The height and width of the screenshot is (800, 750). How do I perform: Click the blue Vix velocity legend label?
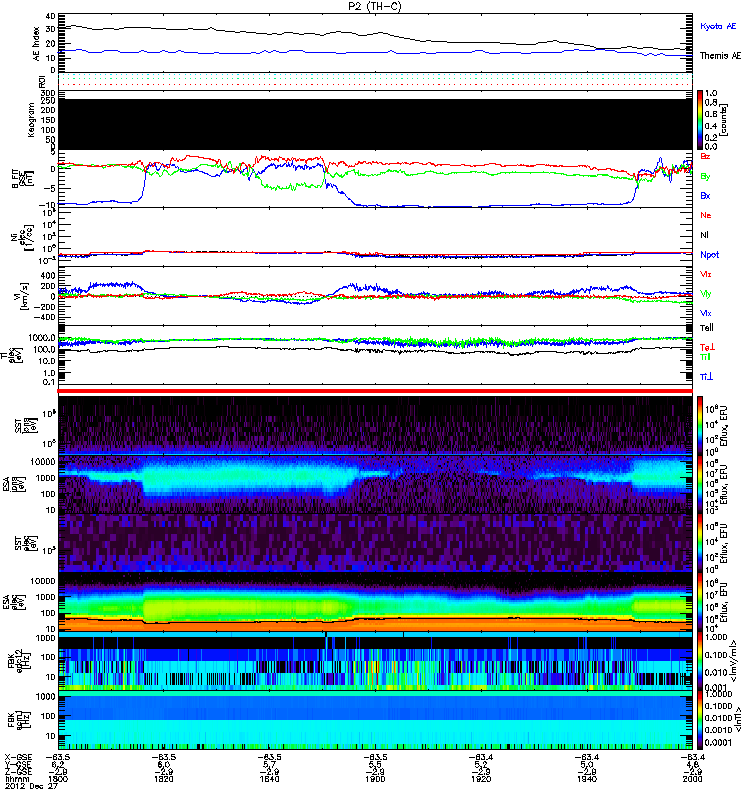(x=706, y=313)
